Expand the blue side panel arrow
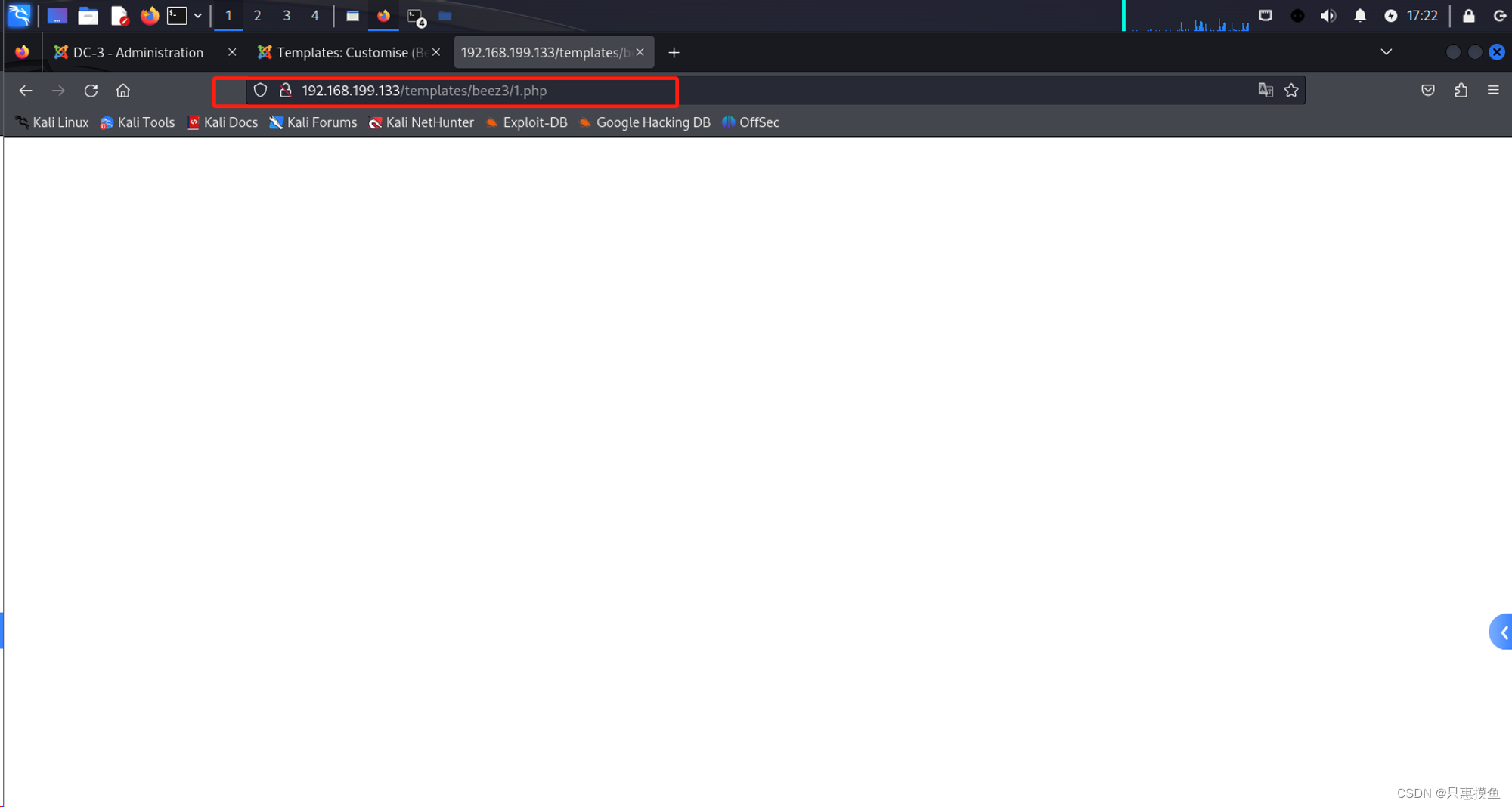The image size is (1512, 807). click(x=1501, y=632)
